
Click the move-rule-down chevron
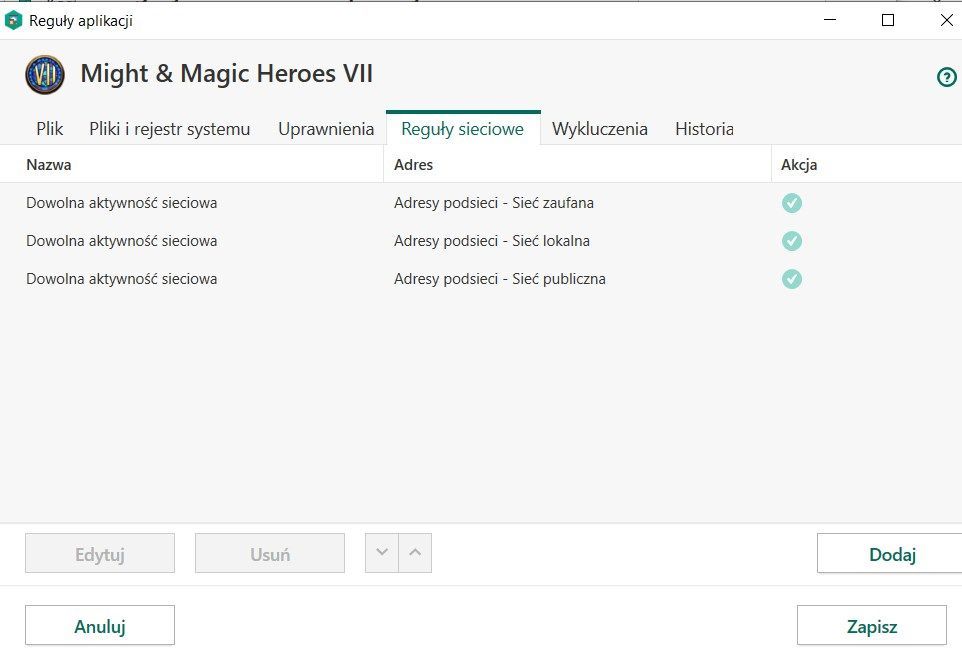(x=382, y=552)
